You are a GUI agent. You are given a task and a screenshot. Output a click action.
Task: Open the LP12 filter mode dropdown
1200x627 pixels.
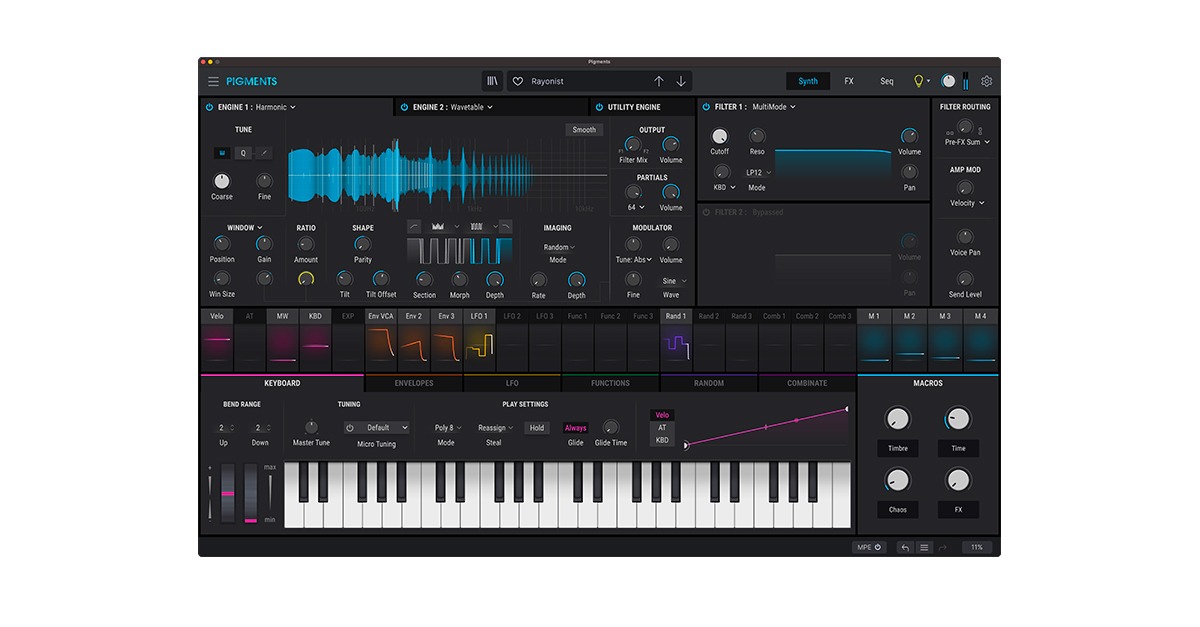pos(759,172)
